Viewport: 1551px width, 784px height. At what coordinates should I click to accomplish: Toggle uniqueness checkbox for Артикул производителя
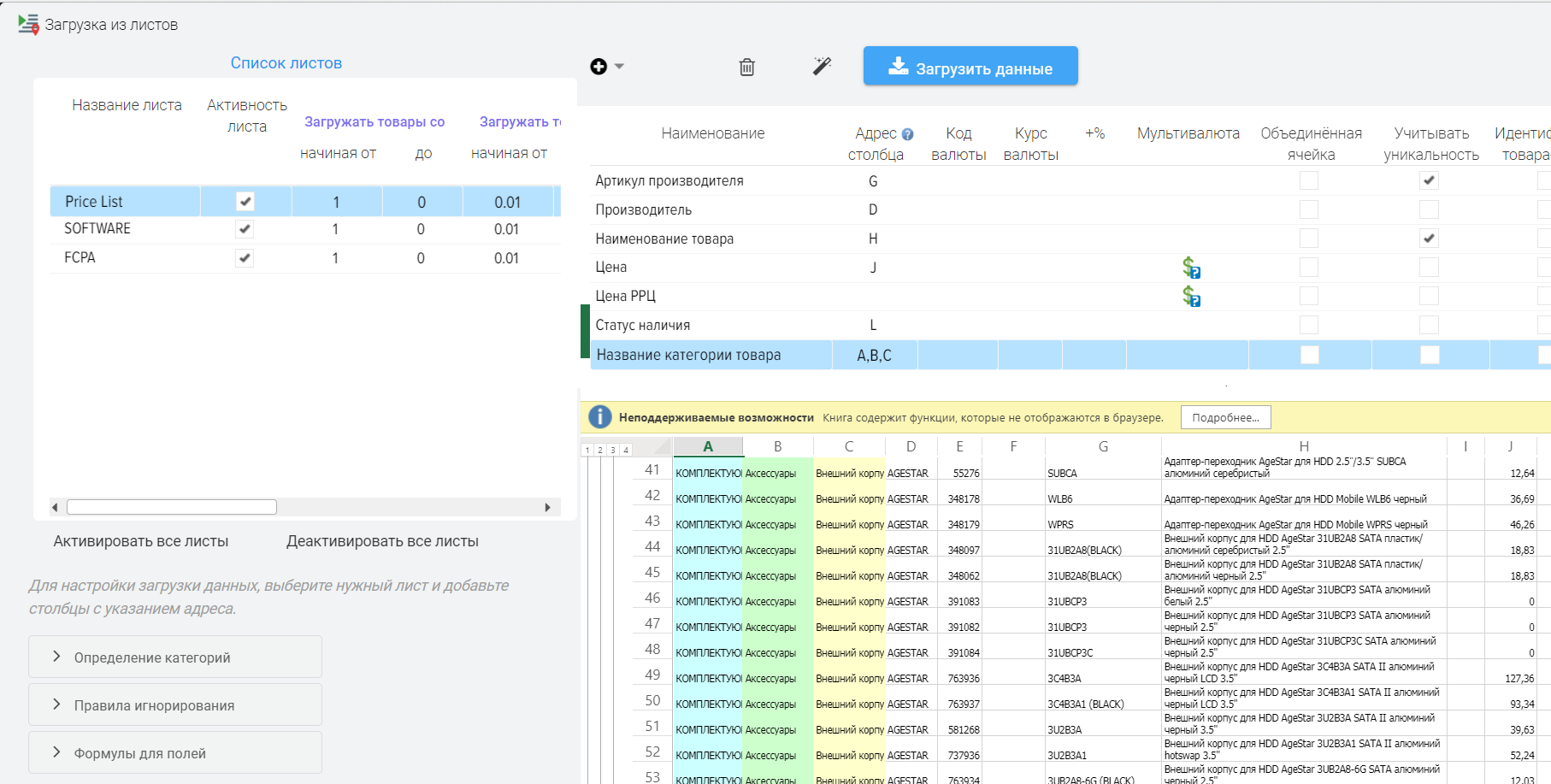tap(1429, 180)
